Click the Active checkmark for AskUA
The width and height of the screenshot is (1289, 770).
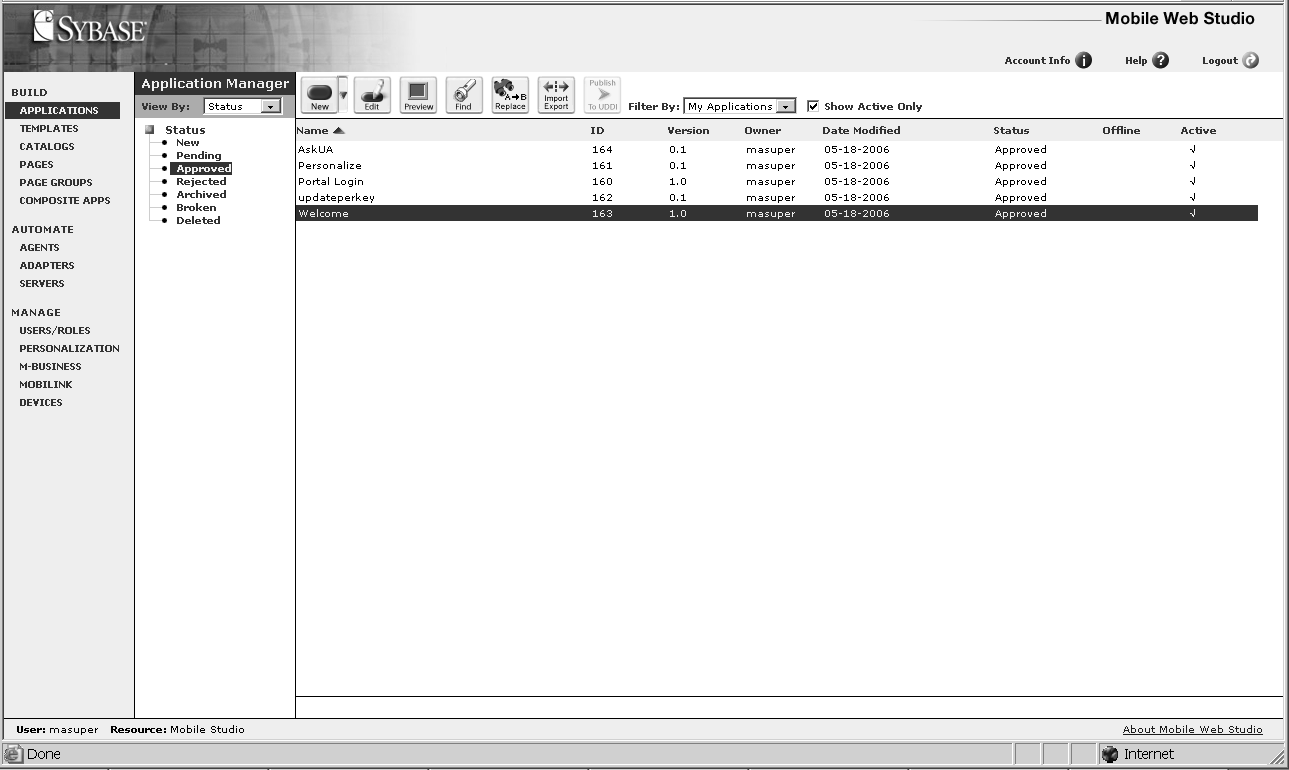tap(1193, 150)
